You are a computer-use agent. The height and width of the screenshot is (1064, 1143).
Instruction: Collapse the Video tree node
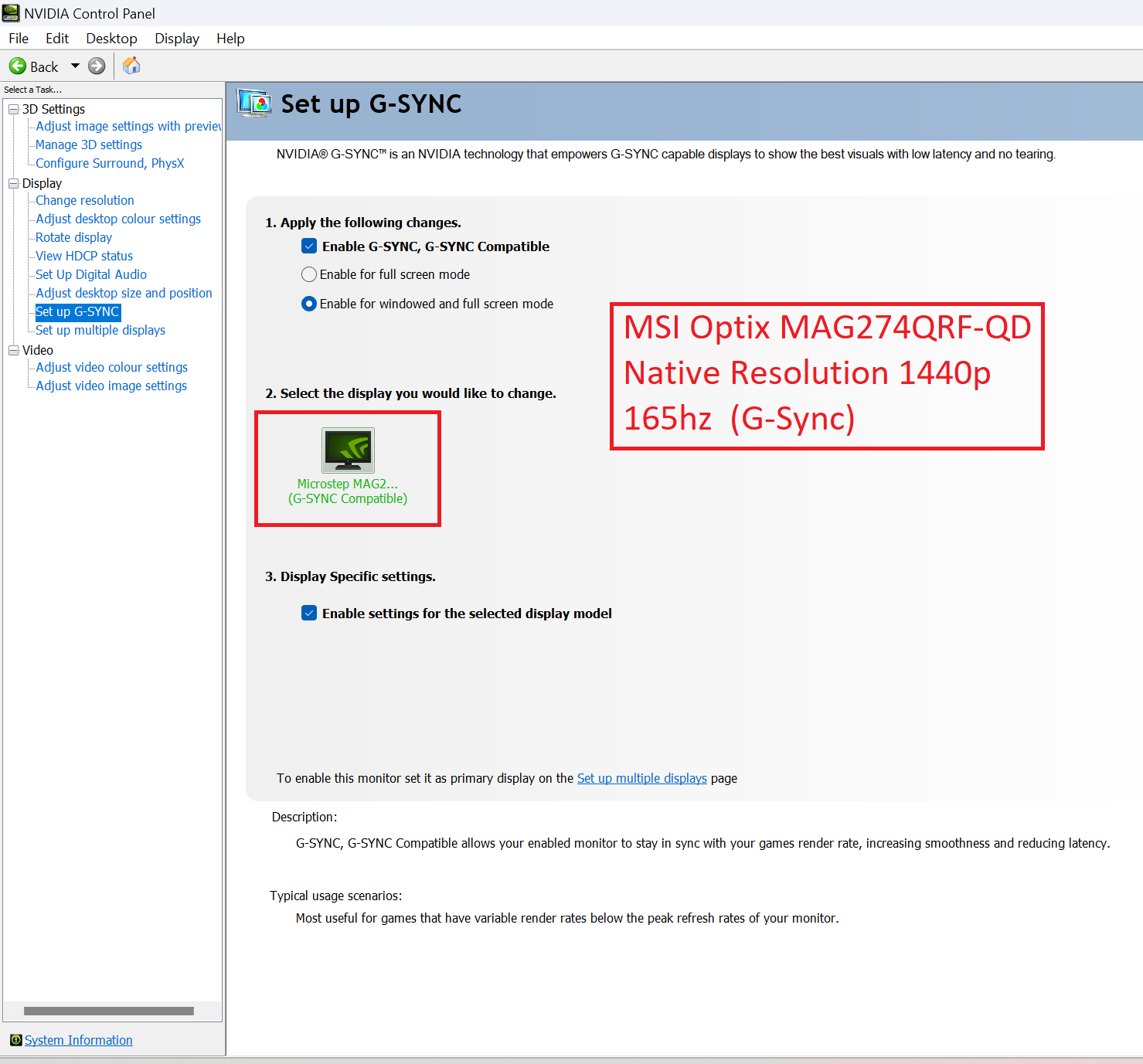[x=13, y=351]
